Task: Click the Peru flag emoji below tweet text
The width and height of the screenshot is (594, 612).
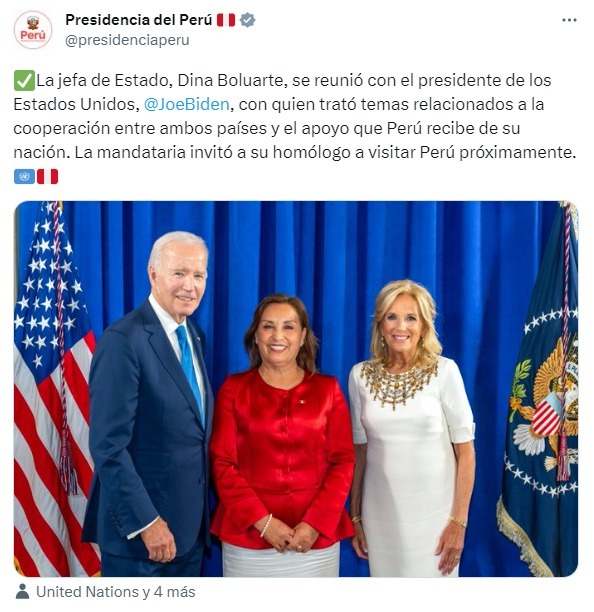Action: (x=47, y=176)
